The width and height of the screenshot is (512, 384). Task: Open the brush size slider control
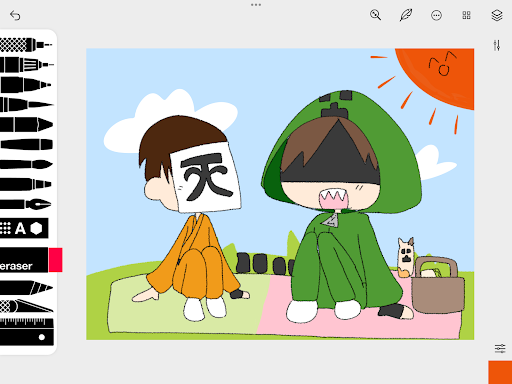(x=497, y=45)
